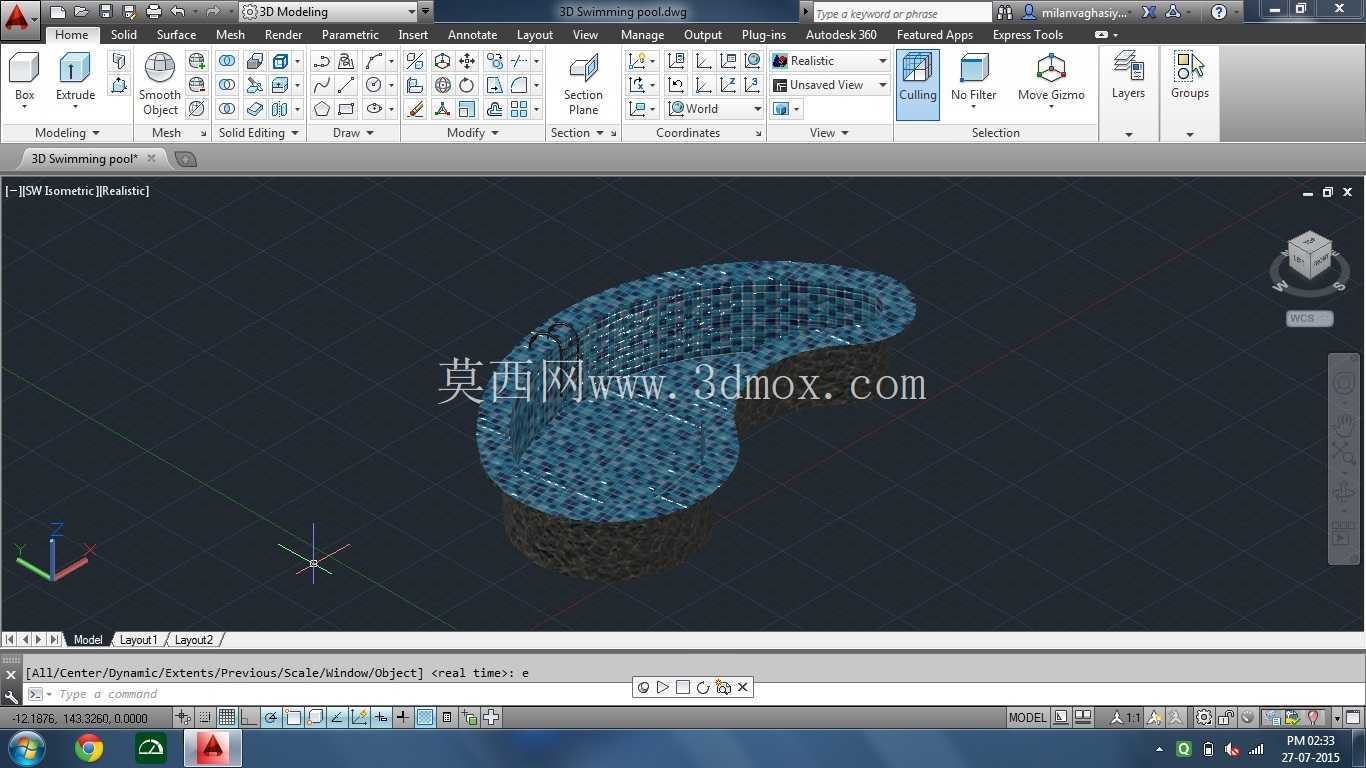
Task: Switch to the Express Tools tab
Action: pyautogui.click(x=1027, y=35)
